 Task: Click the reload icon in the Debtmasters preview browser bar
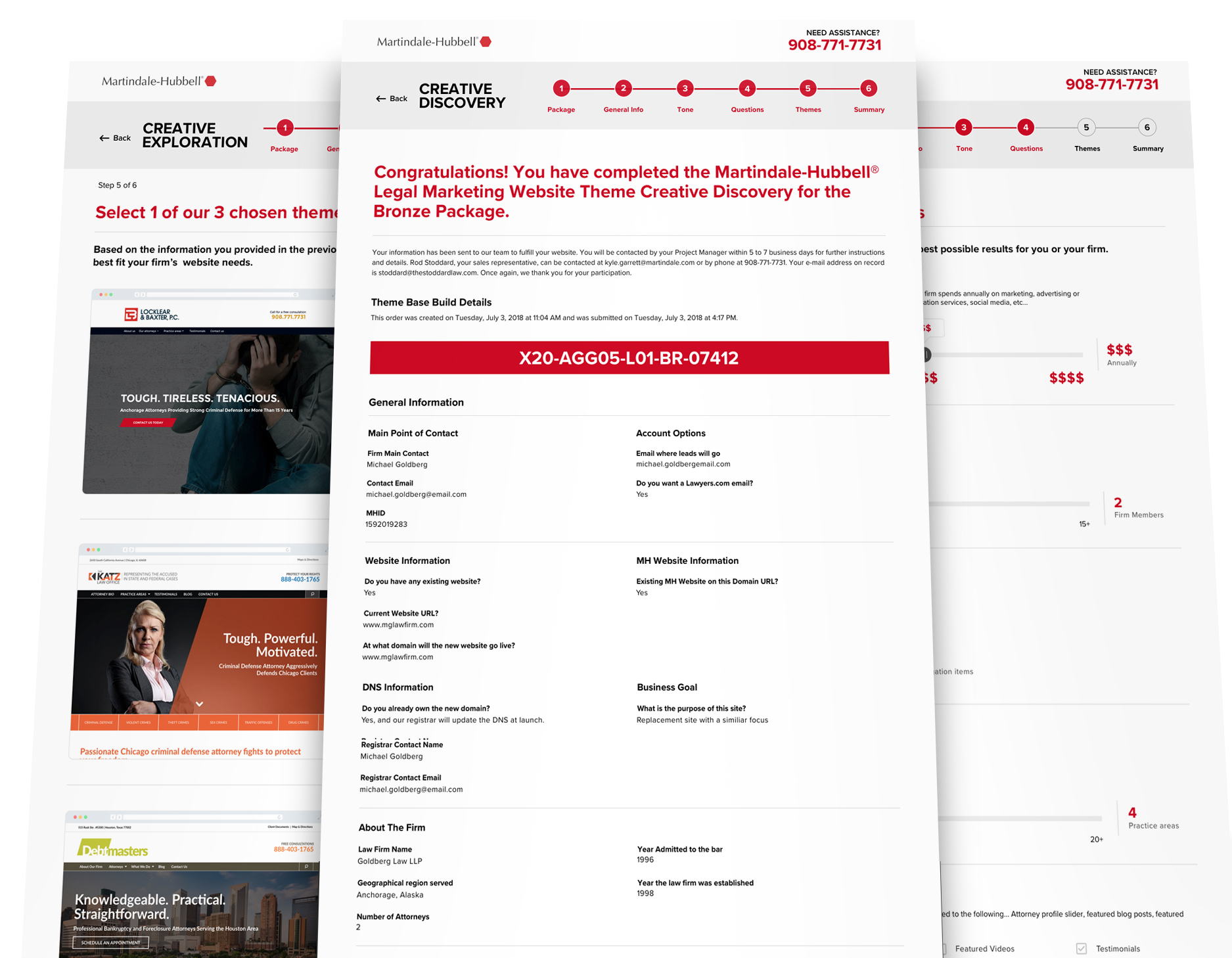pos(280,817)
